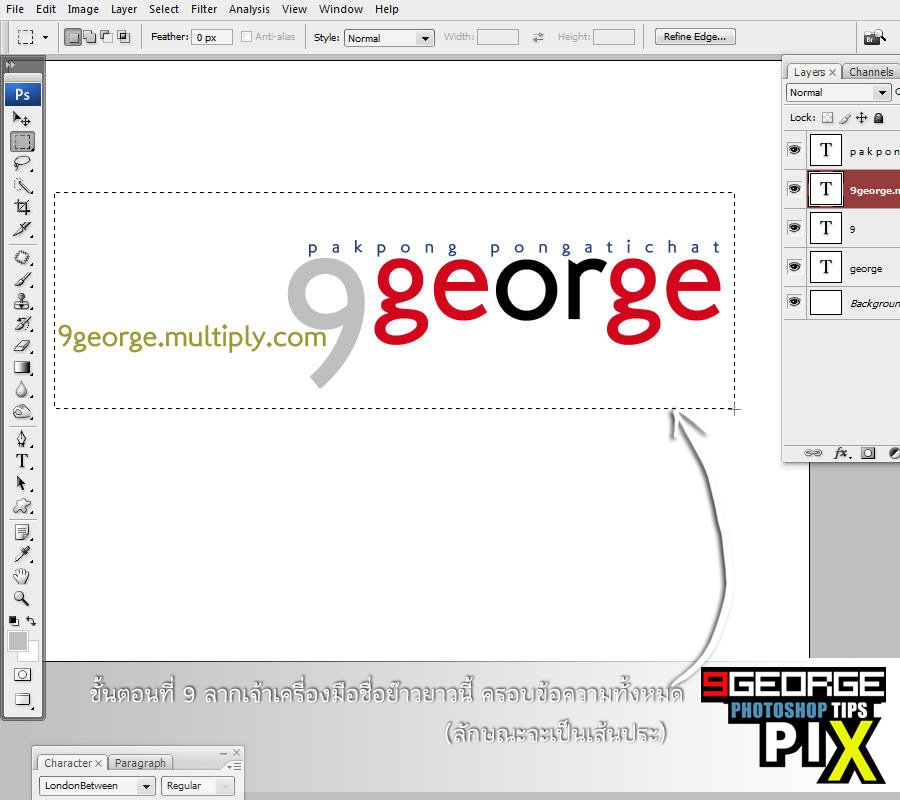Click the Link Layers icon

813,453
